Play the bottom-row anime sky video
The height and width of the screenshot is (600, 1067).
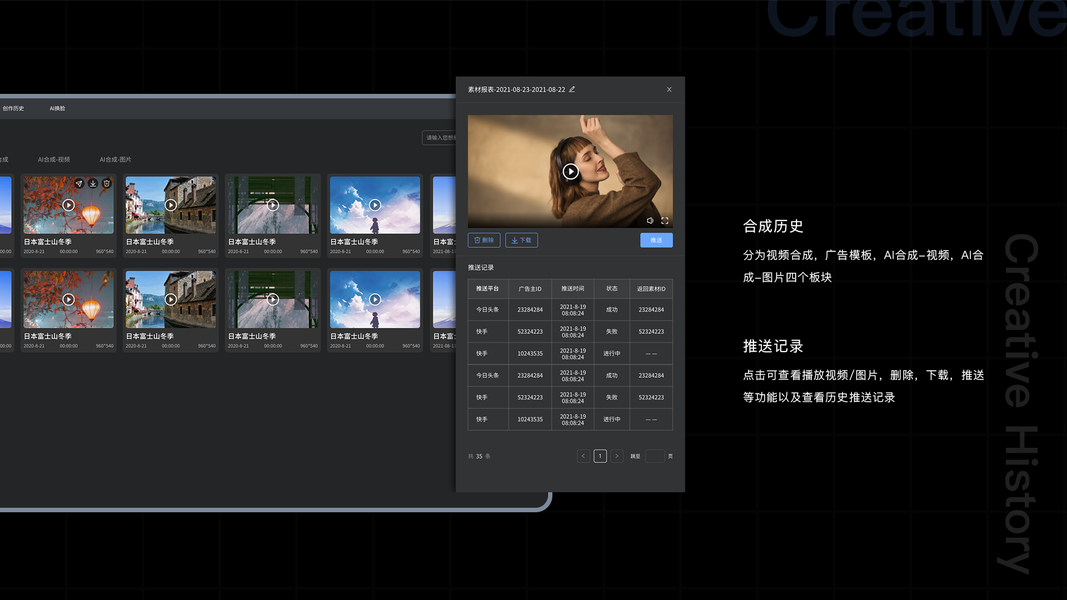tap(375, 299)
